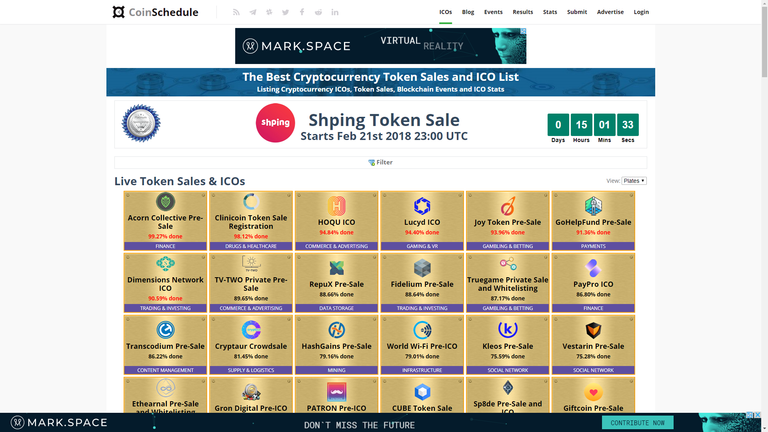
Task: Click the blue certification seal badge
Action: point(141,123)
